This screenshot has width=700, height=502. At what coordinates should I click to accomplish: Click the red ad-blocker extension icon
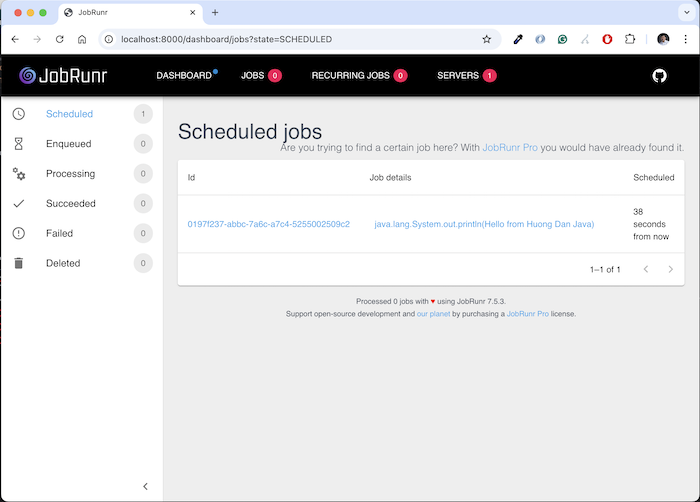pos(607,39)
